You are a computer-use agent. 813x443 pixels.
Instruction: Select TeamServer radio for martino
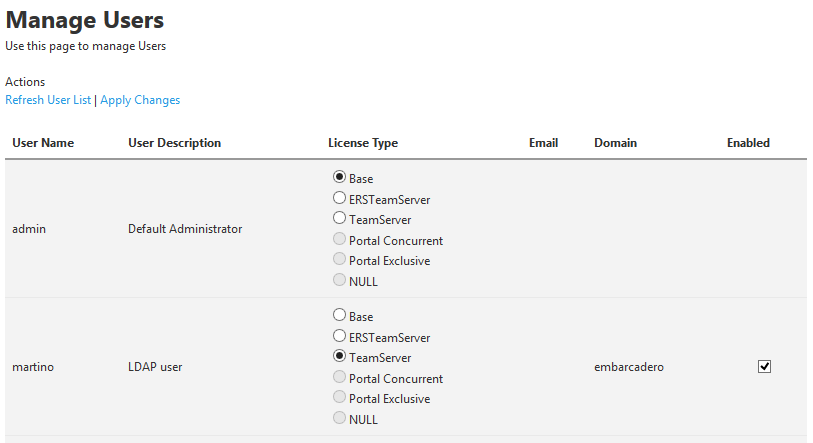pos(339,356)
